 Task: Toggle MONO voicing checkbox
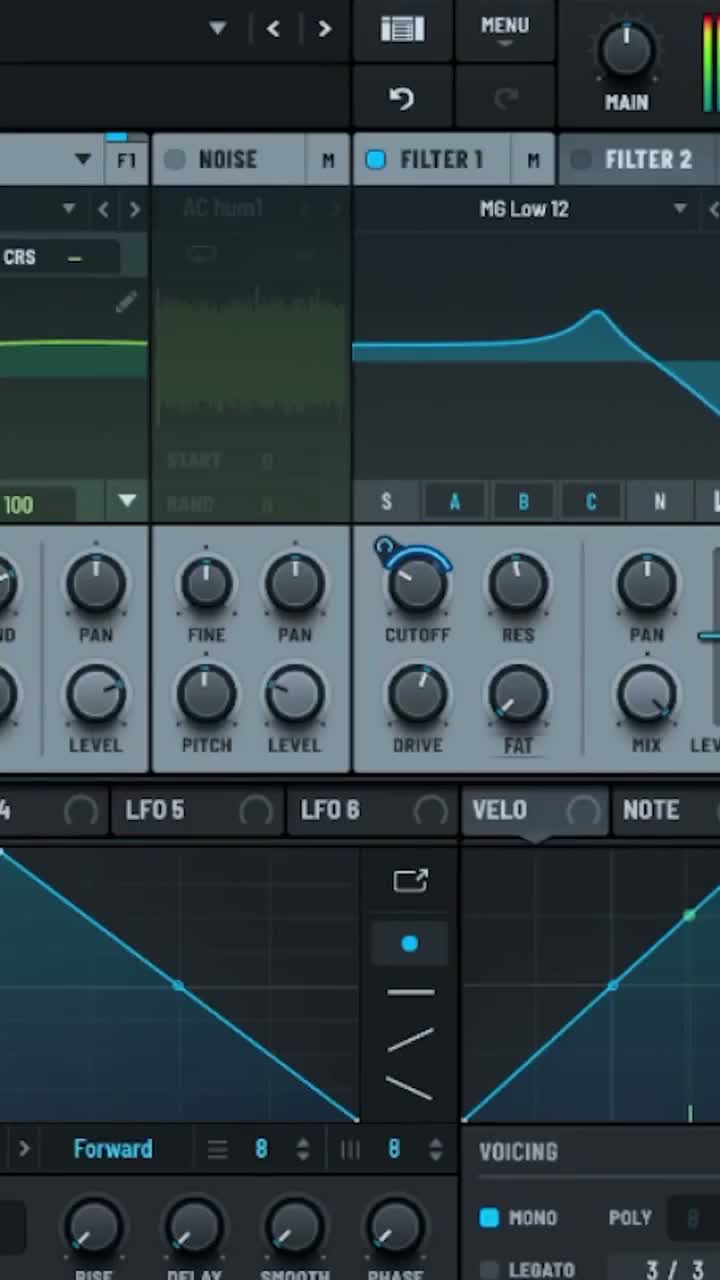pos(489,1218)
